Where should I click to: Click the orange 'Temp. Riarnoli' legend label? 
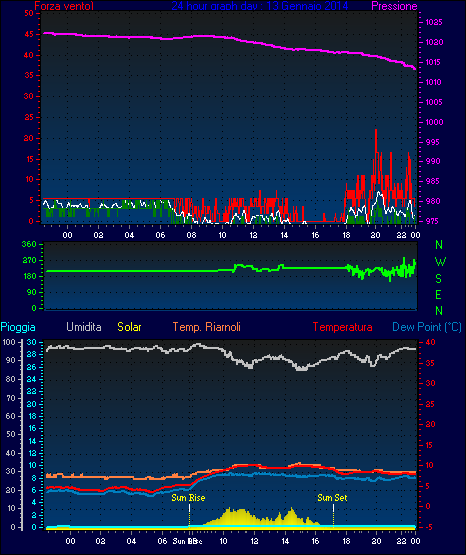(207, 327)
